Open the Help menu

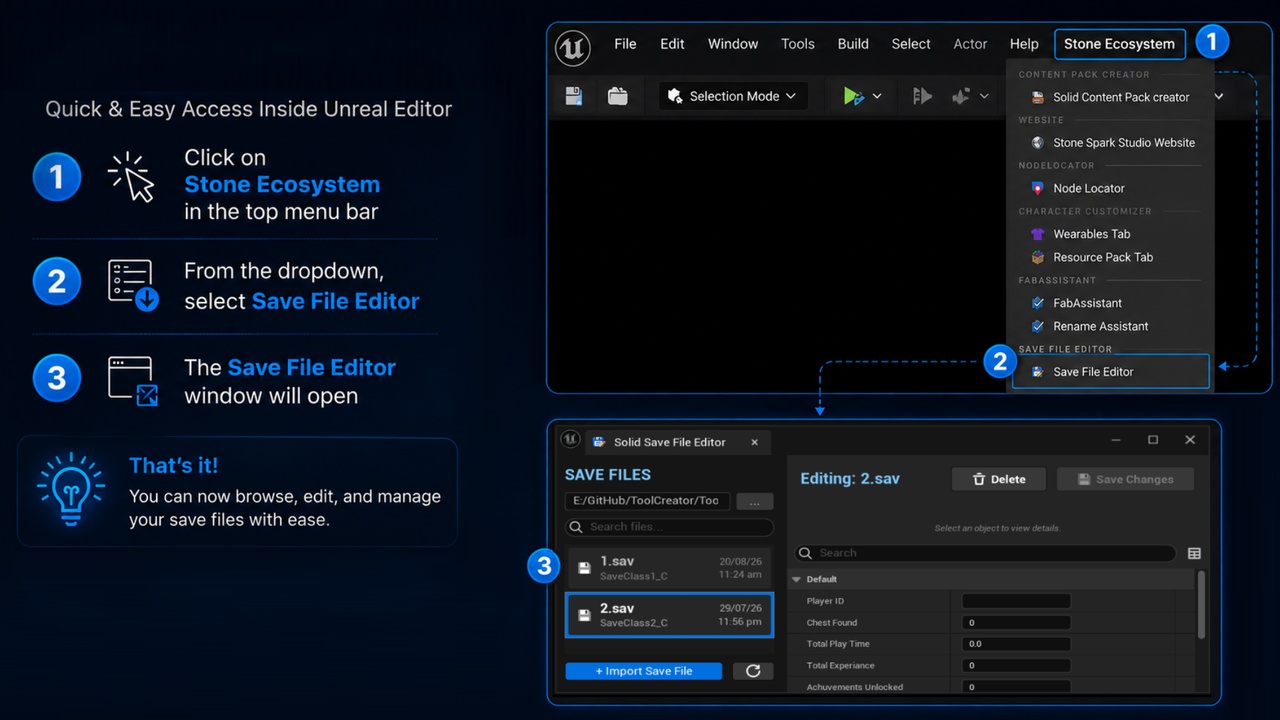pos(1024,44)
